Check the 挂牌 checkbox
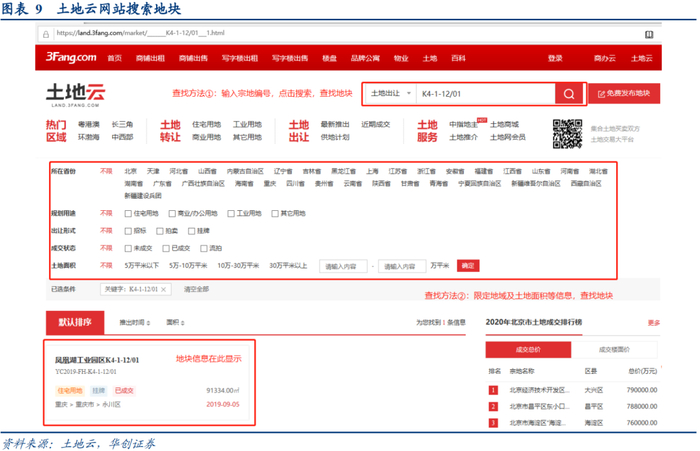This screenshot has width=700, height=451. (192, 231)
